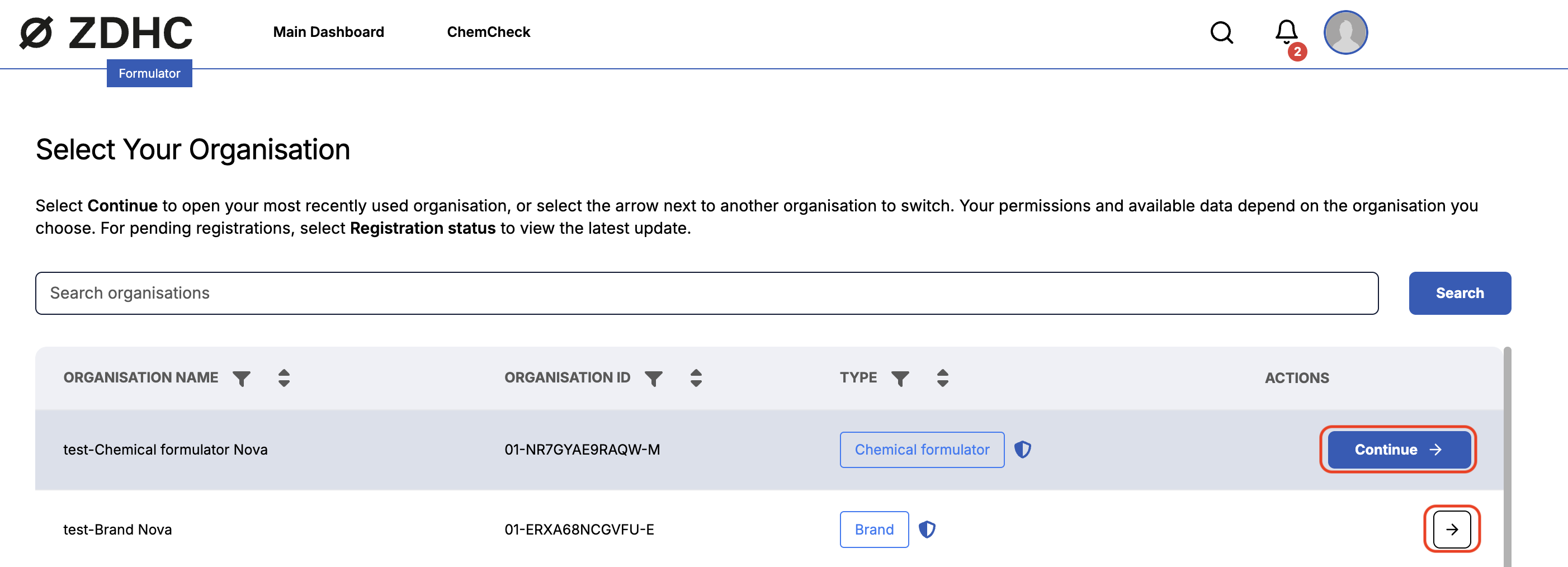Click the ZDHC logo
This screenshot has width=1568, height=567.
[106, 33]
